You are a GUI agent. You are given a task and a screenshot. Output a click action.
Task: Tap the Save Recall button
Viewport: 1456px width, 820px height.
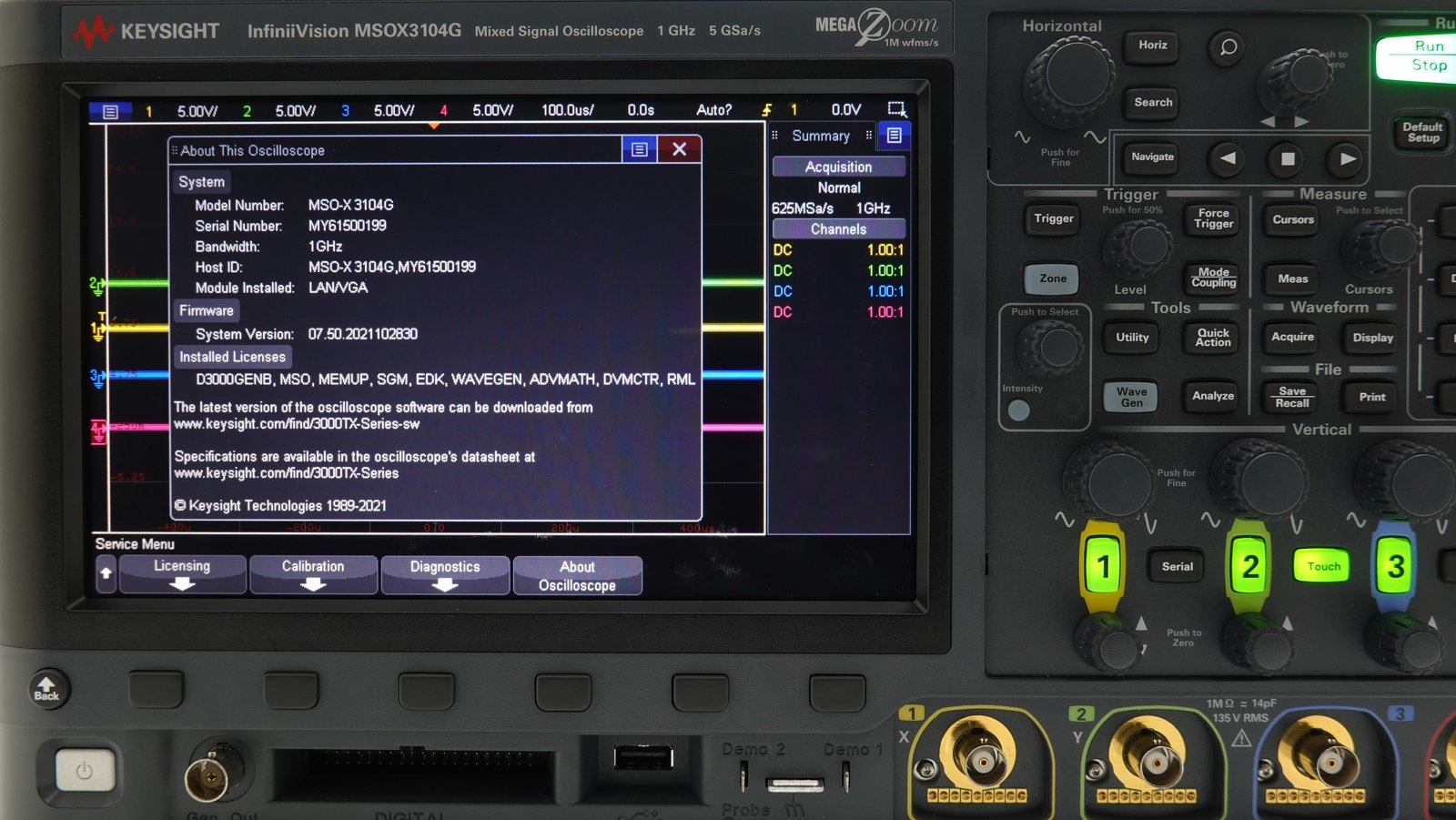coord(1292,397)
